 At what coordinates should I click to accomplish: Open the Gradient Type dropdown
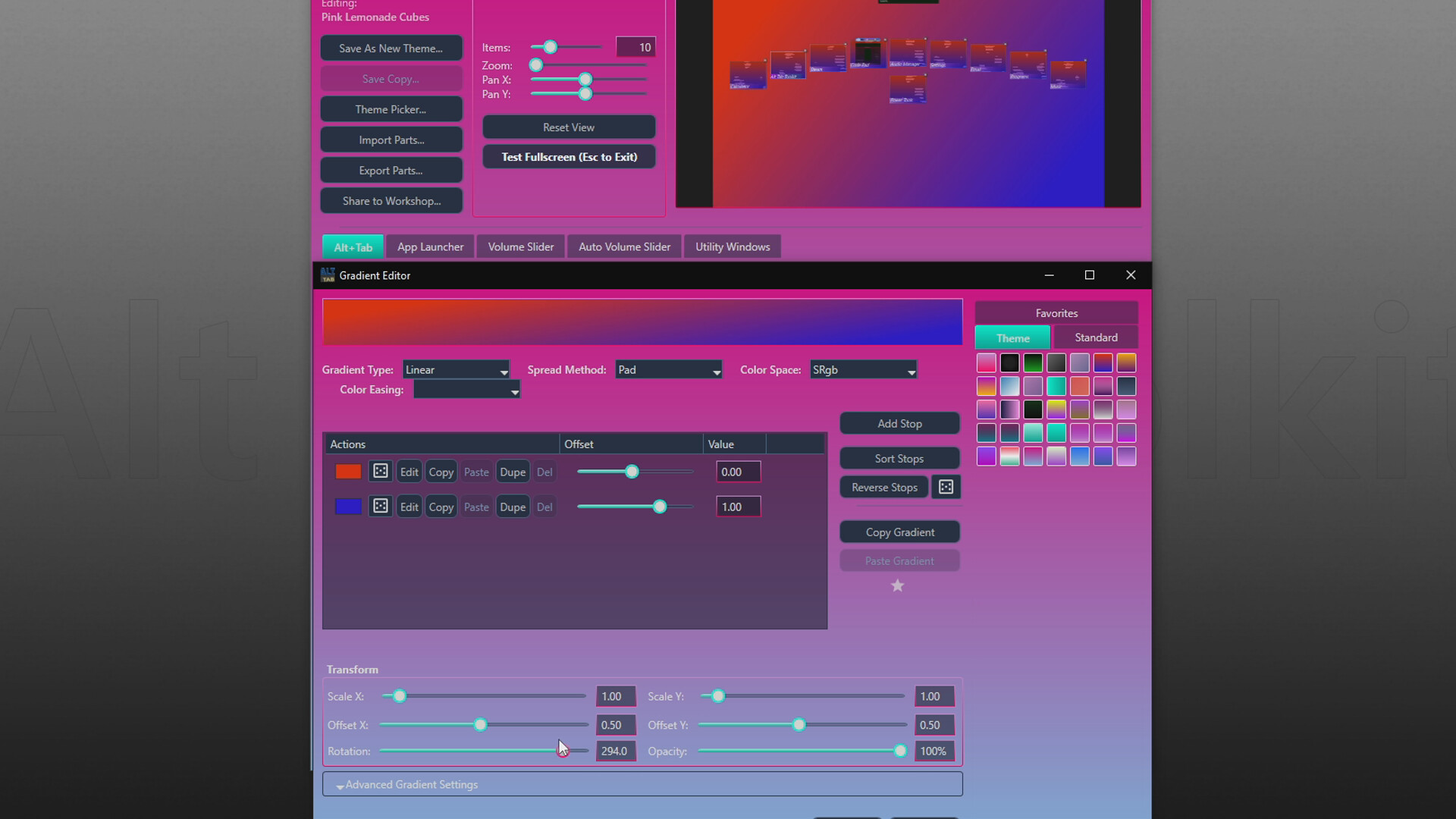tap(456, 369)
